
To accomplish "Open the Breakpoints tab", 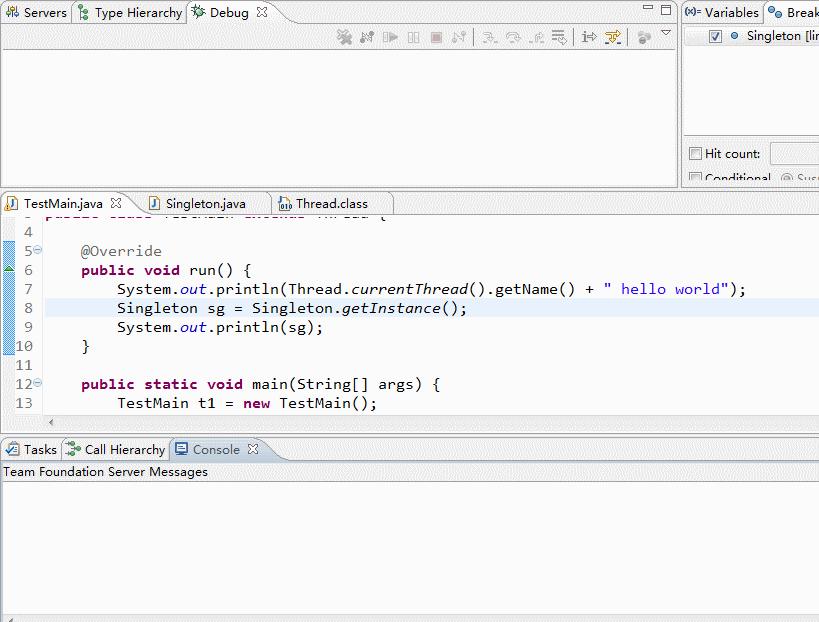I will tap(793, 13).
